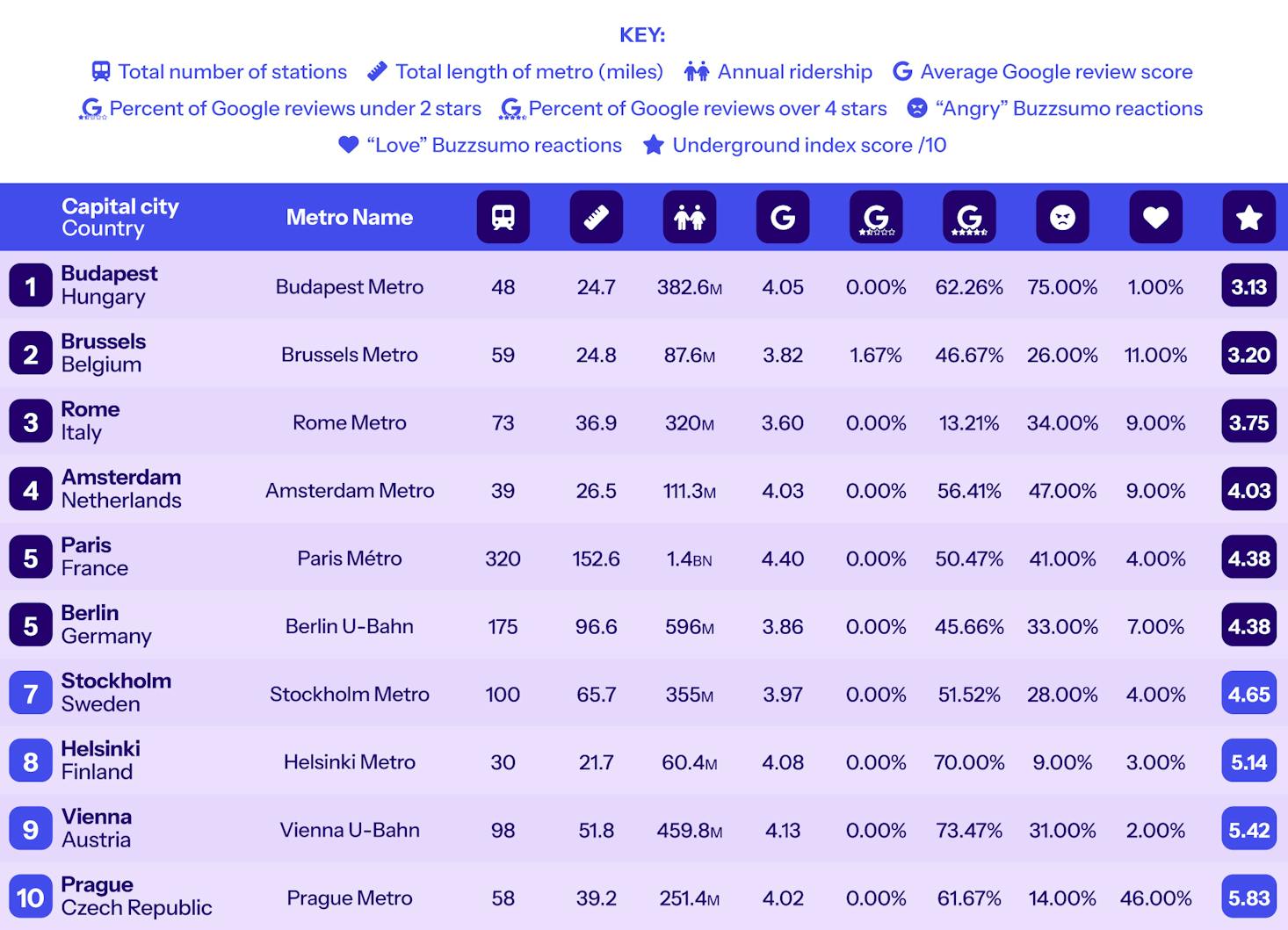Image resolution: width=1288 pixels, height=930 pixels.
Task: Click the annual ridership people icon header
Action: (689, 217)
